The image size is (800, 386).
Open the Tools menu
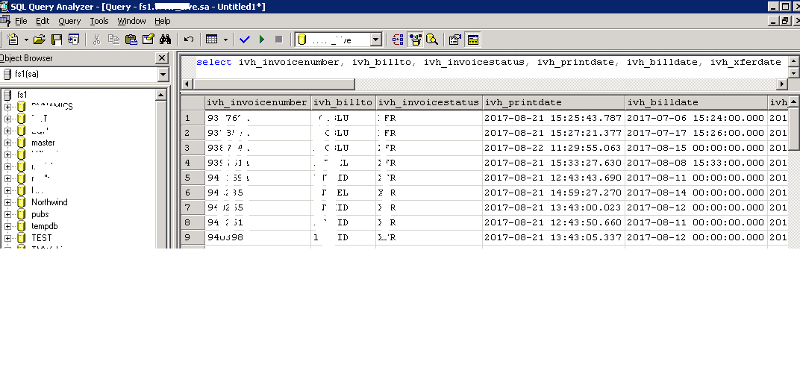tap(99, 21)
